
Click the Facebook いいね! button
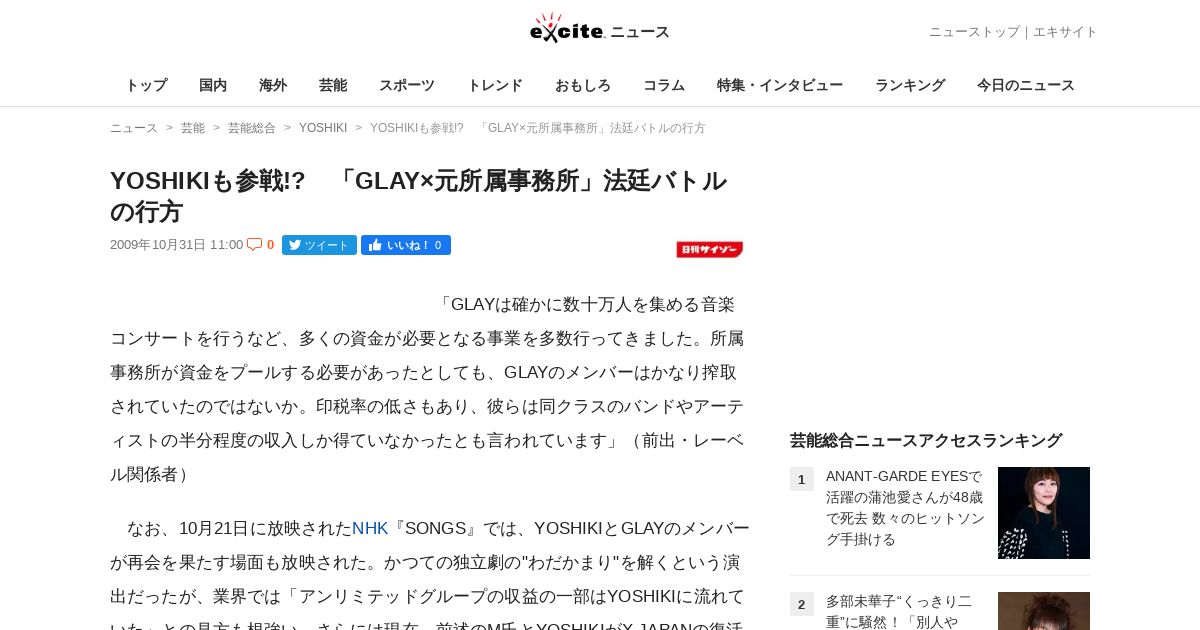coord(406,245)
